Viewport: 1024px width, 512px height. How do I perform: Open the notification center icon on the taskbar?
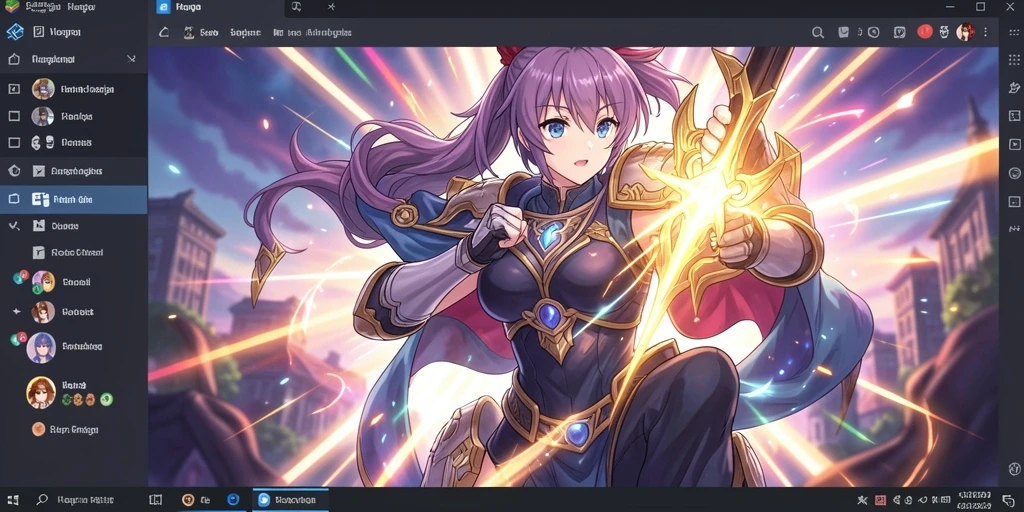pyautogui.click(x=1009, y=500)
